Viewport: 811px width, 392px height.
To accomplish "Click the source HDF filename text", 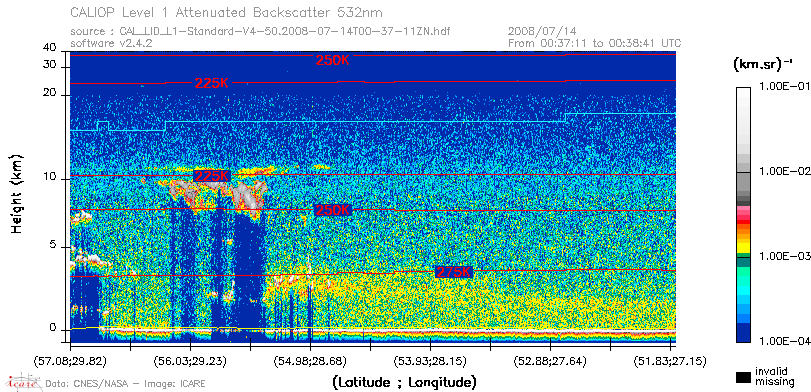I will (x=284, y=32).
